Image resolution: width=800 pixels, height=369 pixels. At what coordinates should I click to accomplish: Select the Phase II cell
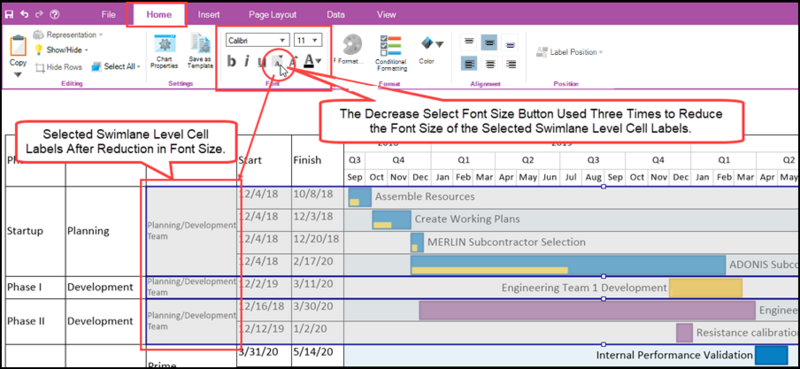click(35, 322)
